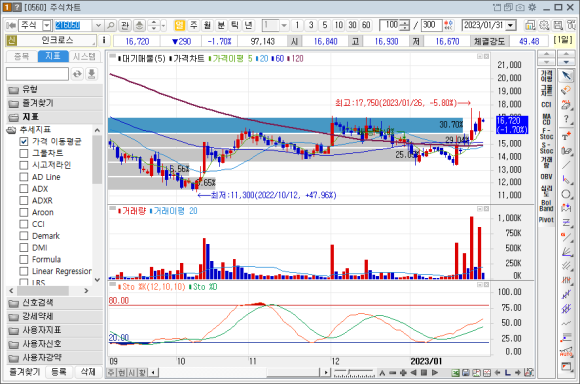Switch to the 종목 tab
Screen dimensions: 580x384
22,56
